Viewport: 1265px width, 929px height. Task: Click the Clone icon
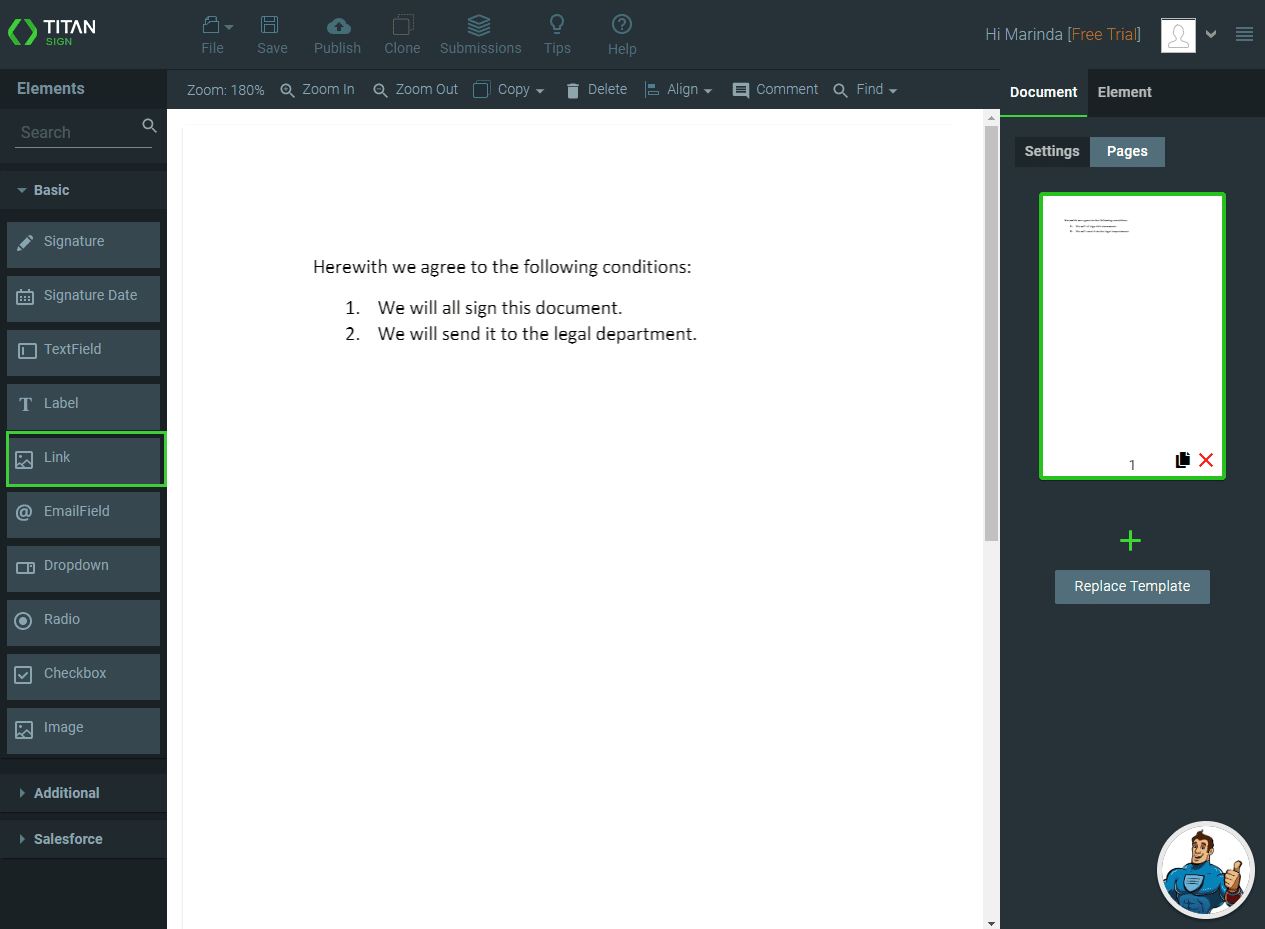[402, 26]
